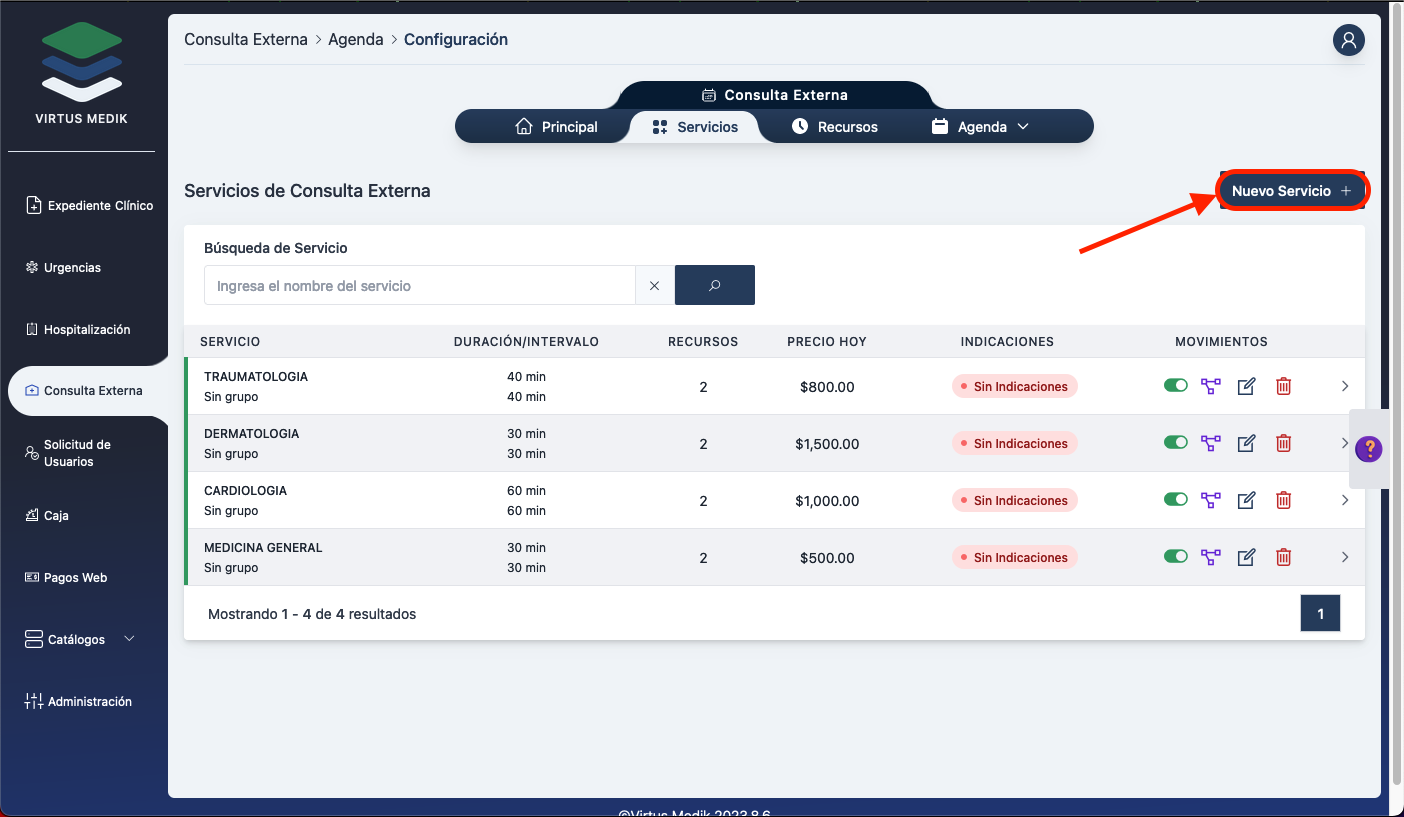
Task: Edit the DERMATOLOGIA service with the pencil icon
Action: point(1246,443)
